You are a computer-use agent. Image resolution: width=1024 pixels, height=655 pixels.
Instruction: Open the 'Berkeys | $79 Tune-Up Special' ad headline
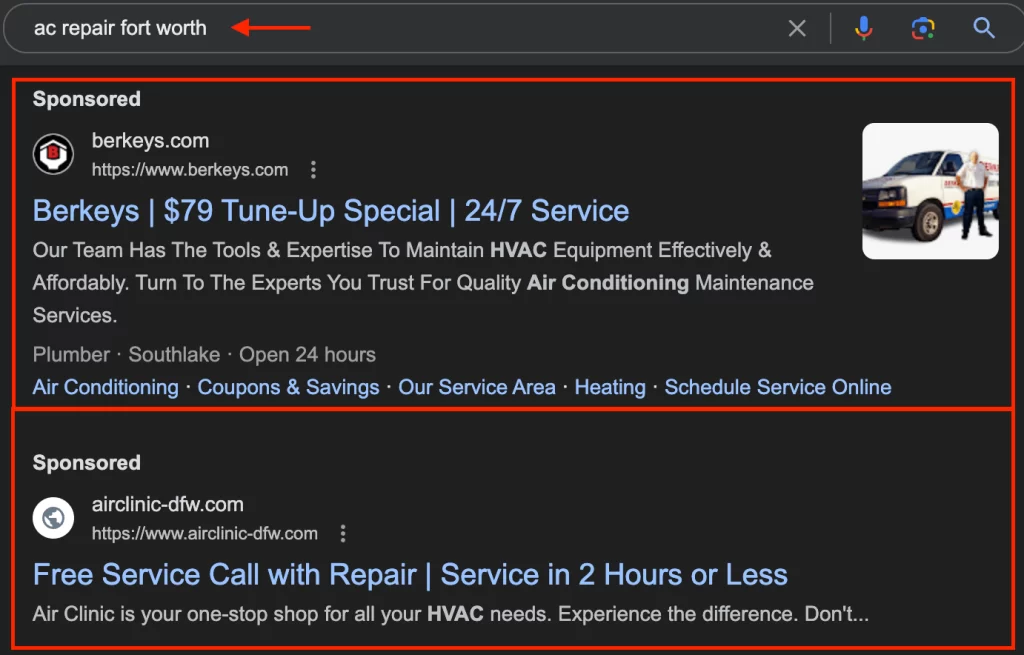(x=330, y=211)
